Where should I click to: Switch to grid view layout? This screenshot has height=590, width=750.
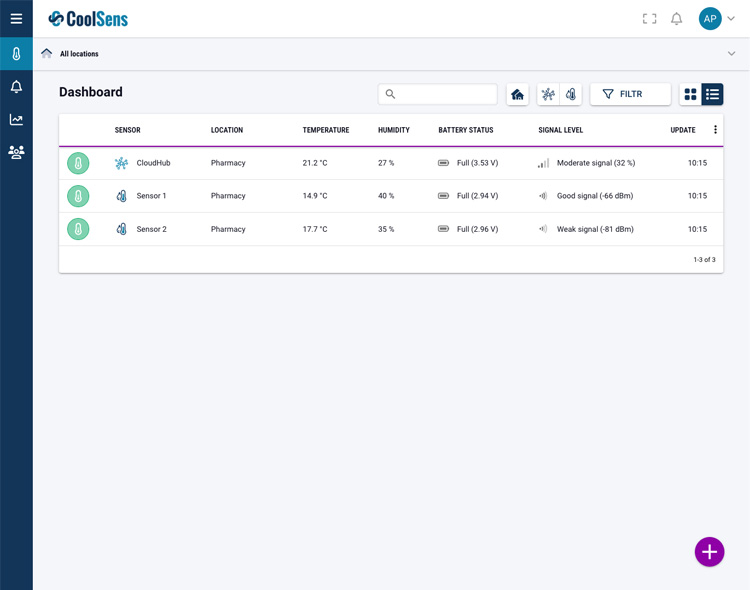pyautogui.click(x=690, y=94)
